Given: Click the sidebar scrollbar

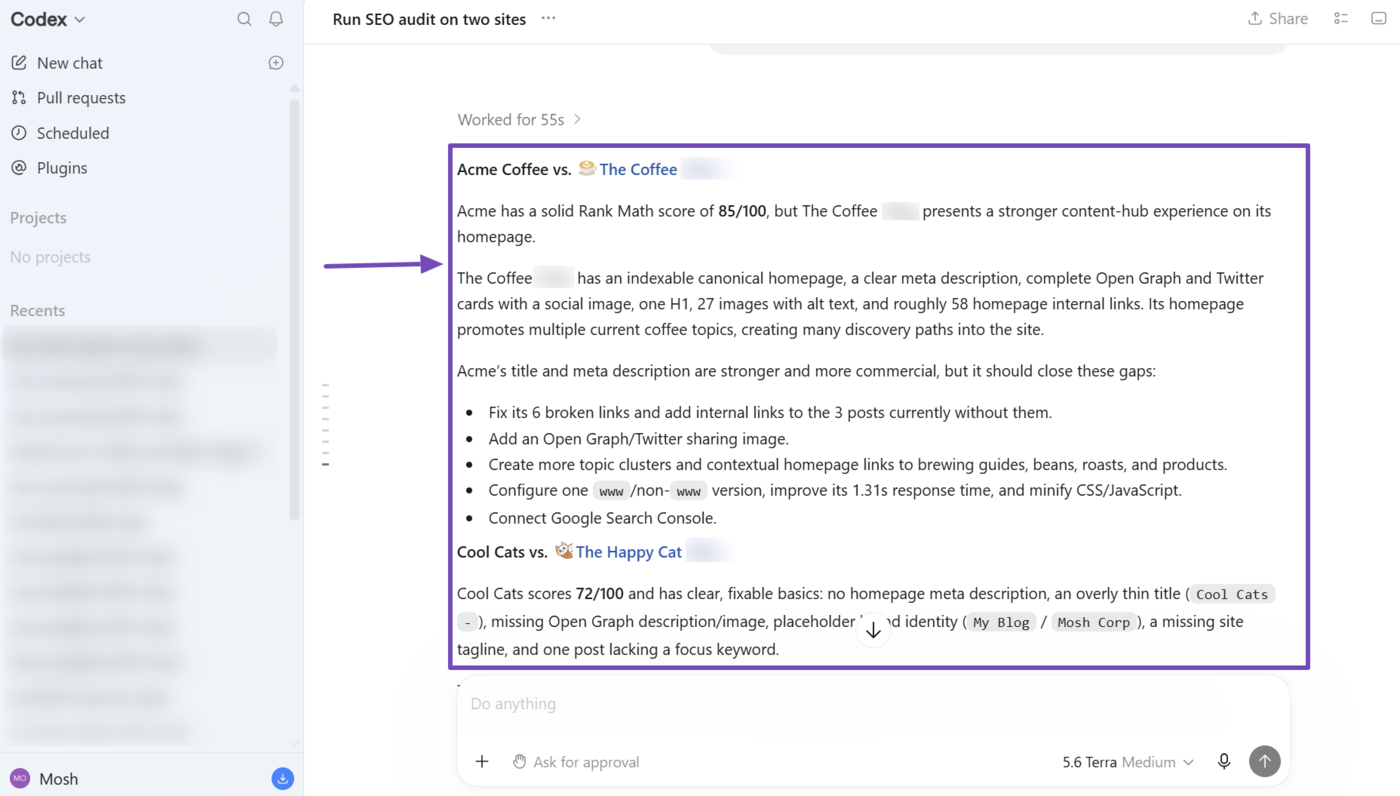Looking at the screenshot, I should click(x=294, y=310).
